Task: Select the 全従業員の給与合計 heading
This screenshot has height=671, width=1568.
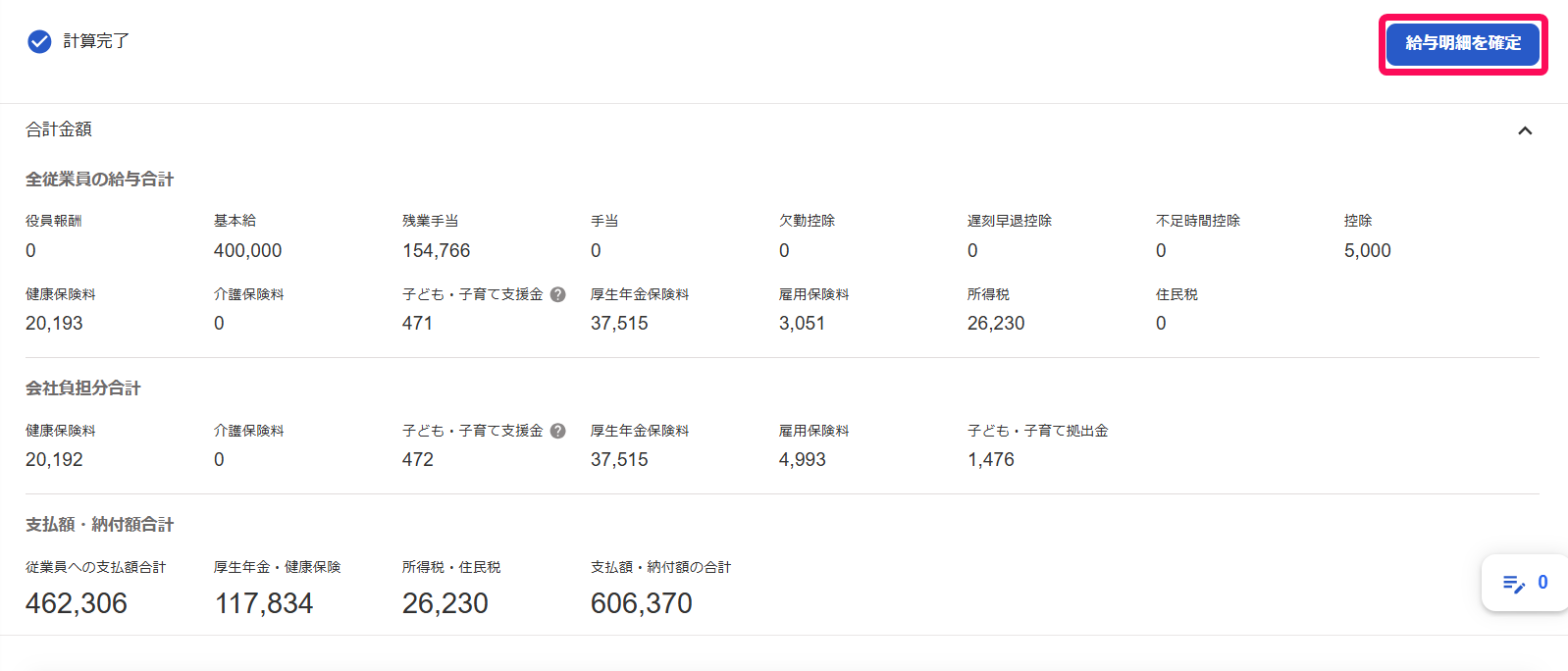Action: (x=99, y=180)
